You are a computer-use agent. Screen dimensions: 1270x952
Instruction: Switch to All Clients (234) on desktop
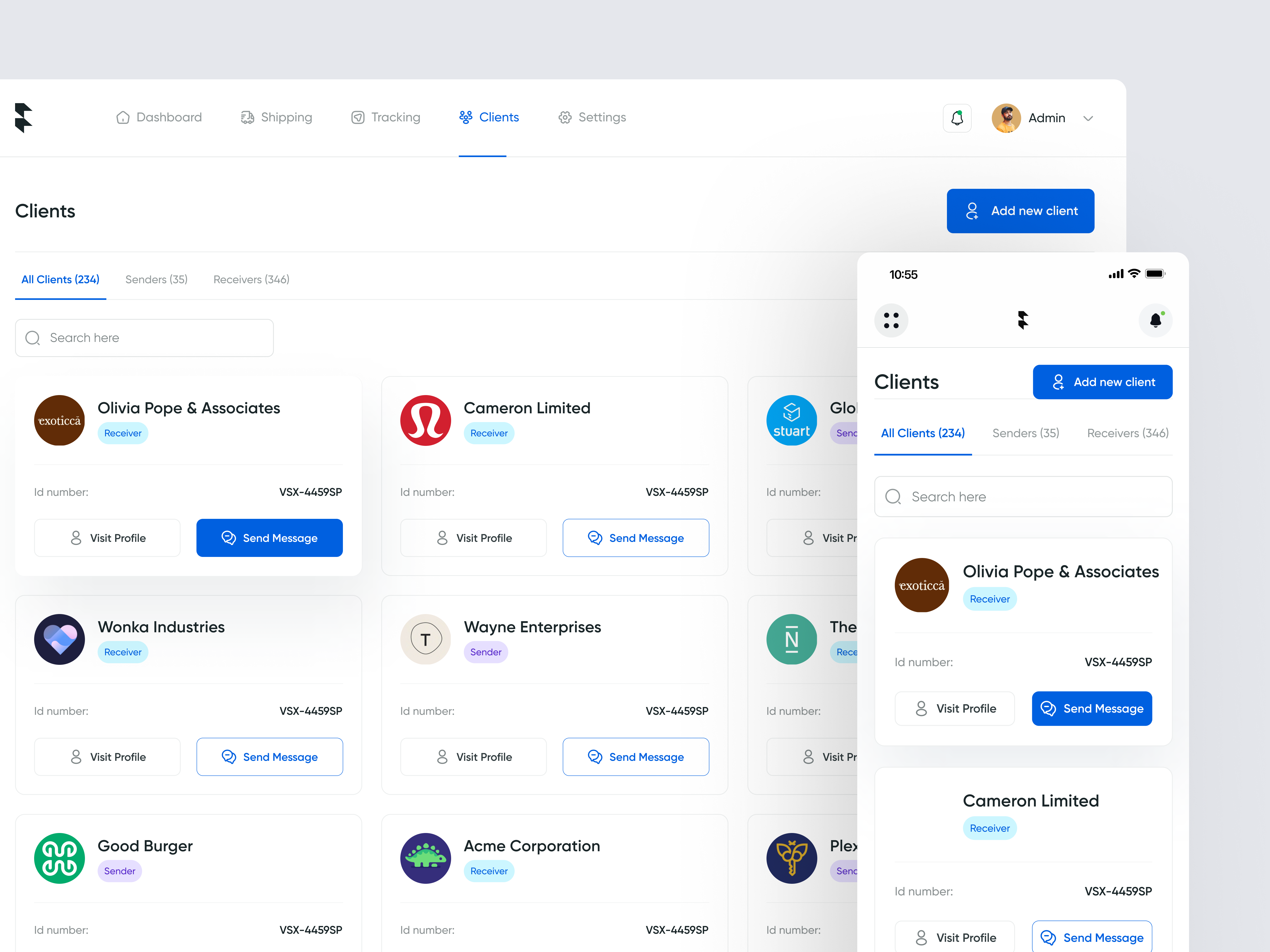(60, 280)
